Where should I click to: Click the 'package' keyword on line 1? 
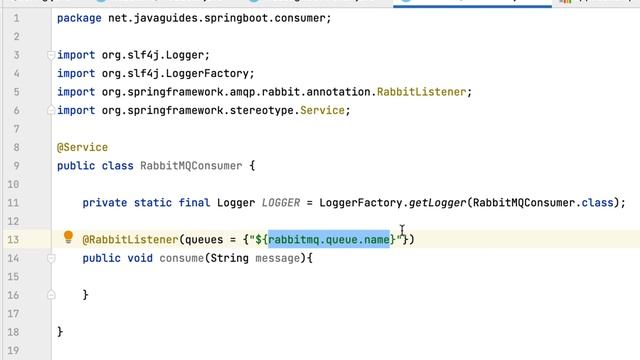(79, 18)
